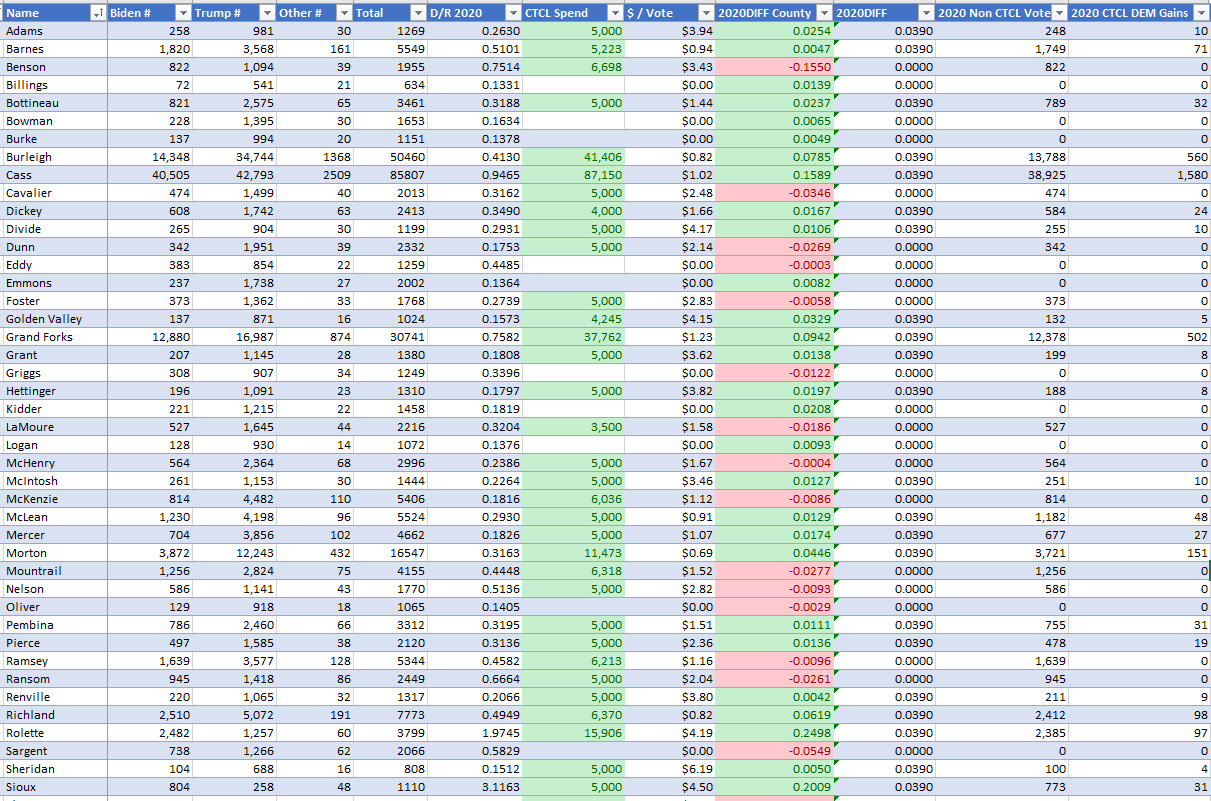Click the red -0.0549 cell for Sargent
1211x801 pixels.
click(775, 751)
